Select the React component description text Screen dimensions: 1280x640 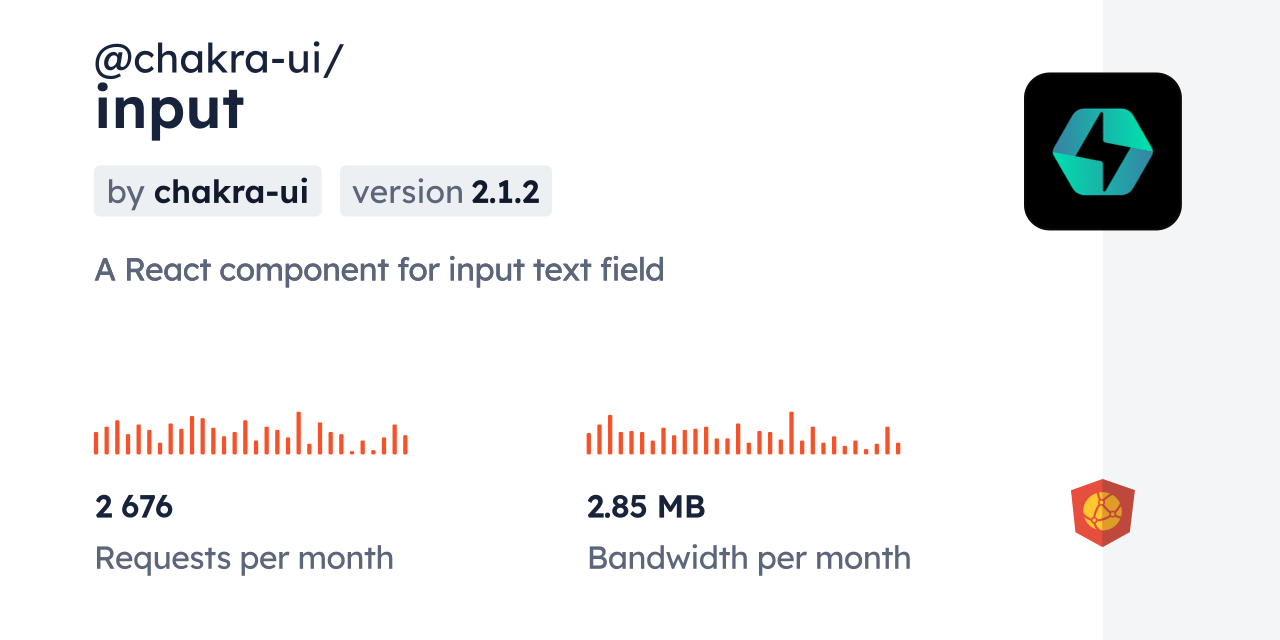click(379, 269)
